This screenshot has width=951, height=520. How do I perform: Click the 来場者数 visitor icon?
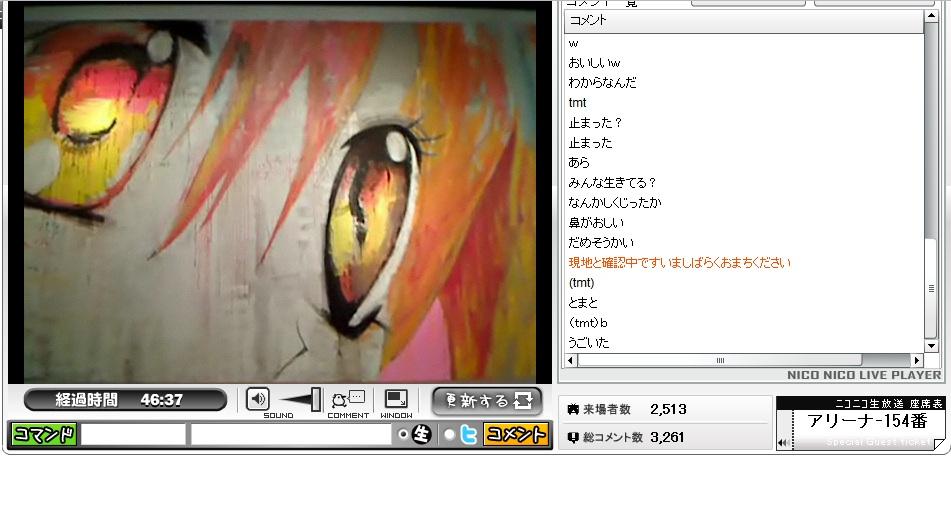573,410
